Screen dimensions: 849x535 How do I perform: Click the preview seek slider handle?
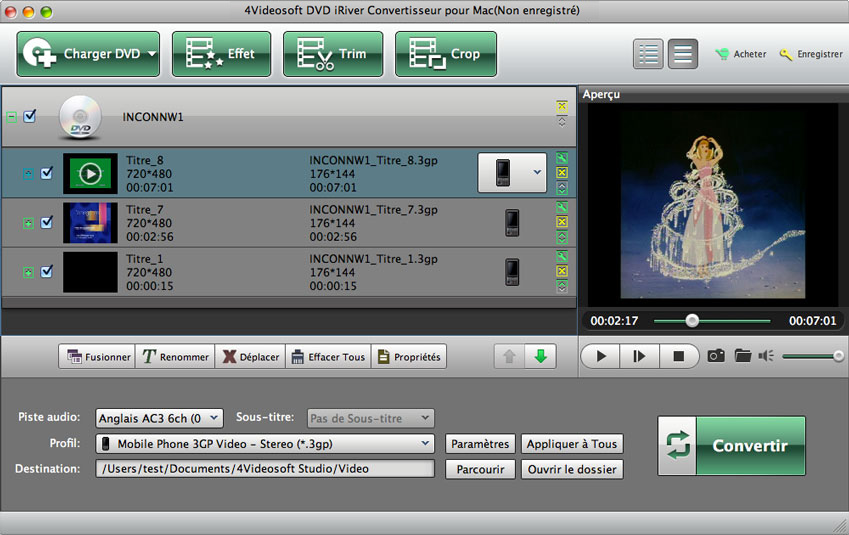692,321
